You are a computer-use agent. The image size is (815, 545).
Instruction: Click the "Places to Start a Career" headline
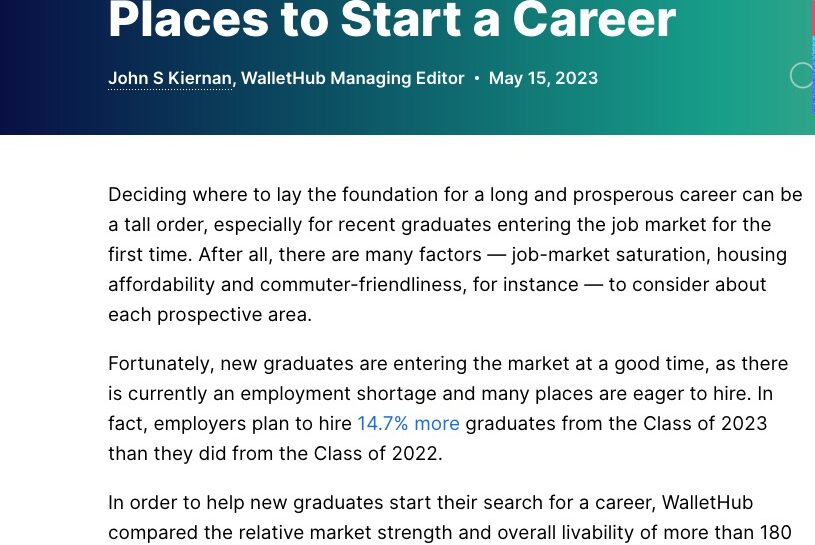(392, 20)
